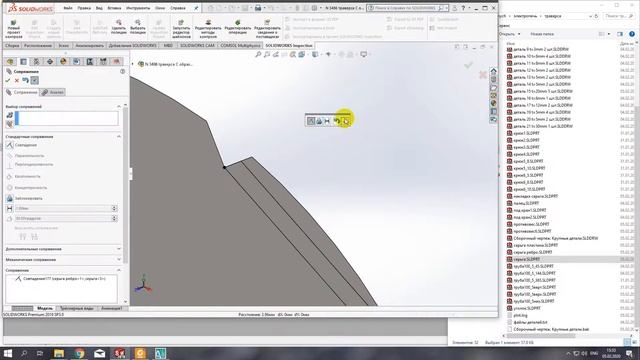Image resolution: width=640 pixels, height=360 pixels.
Task: Select серьга.SLDPRT in Explorer file list
Action: 527,259
